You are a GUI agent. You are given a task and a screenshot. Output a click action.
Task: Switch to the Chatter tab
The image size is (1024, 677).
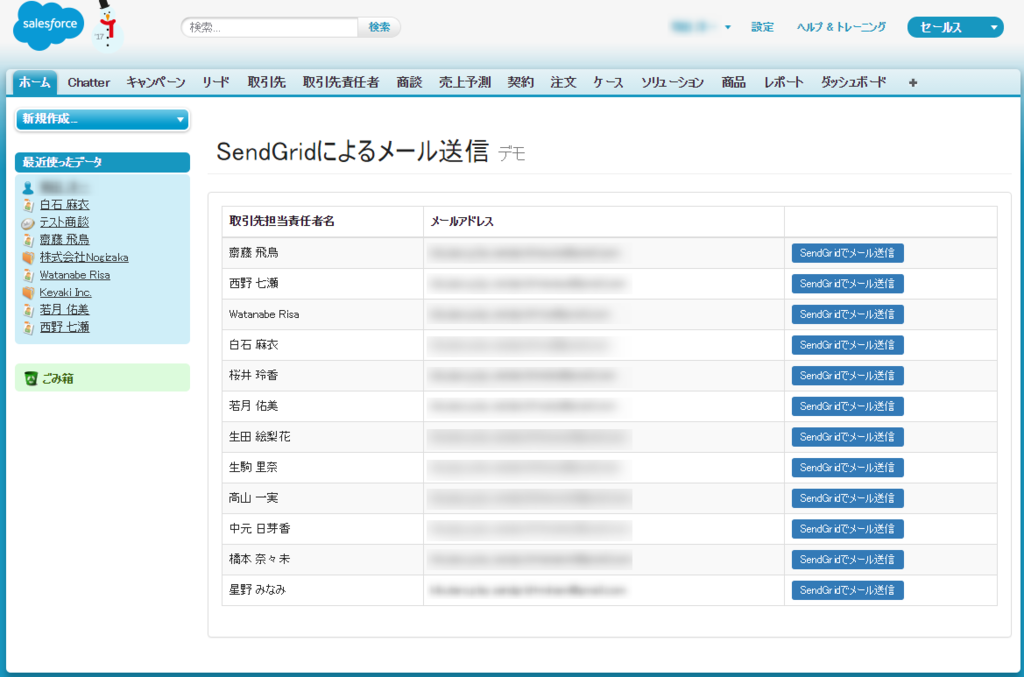[89, 82]
